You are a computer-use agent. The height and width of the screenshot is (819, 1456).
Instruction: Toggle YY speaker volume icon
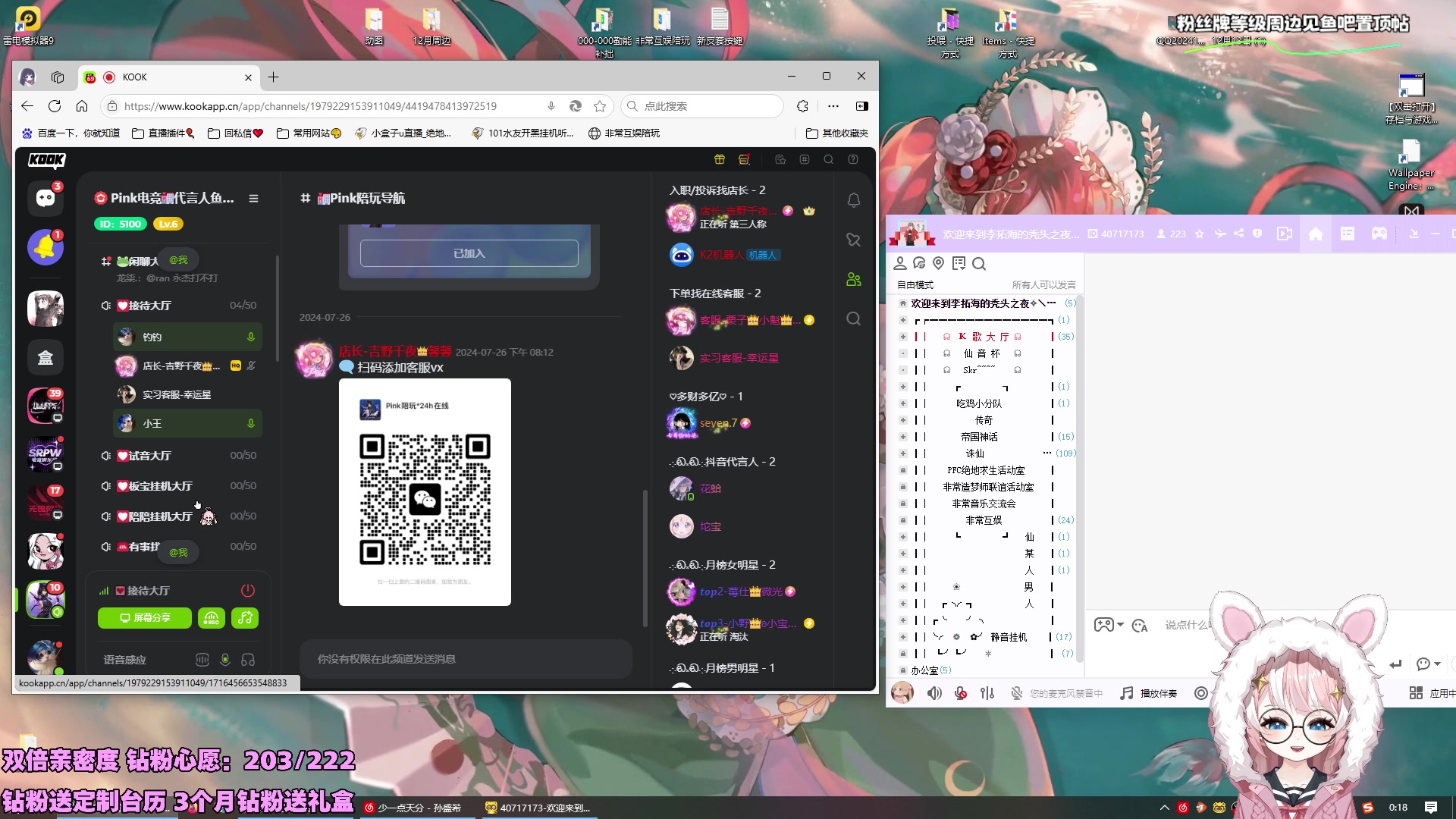935,693
